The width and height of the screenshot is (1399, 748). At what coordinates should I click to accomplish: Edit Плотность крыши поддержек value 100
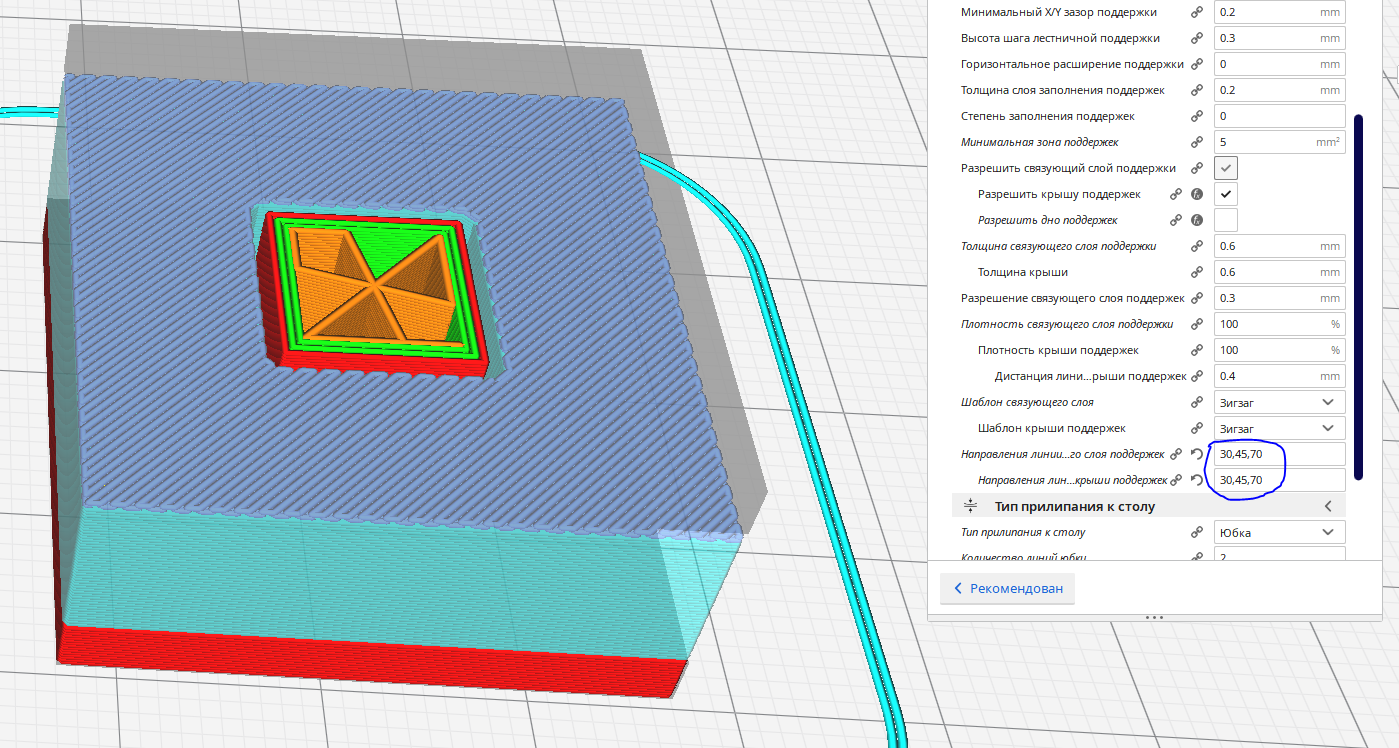pyautogui.click(x=1280, y=350)
